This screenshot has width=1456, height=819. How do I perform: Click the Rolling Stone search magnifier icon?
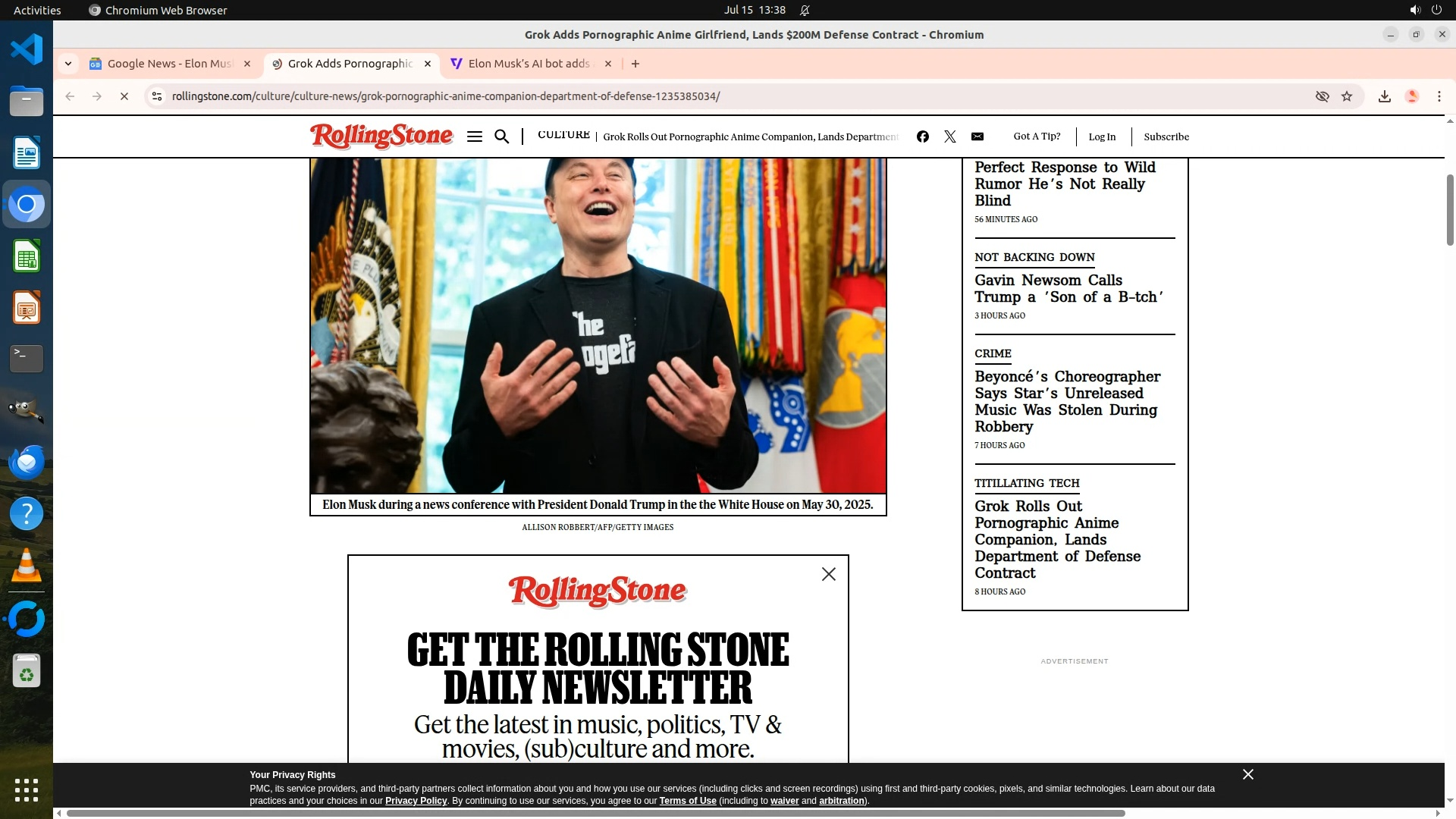point(501,136)
